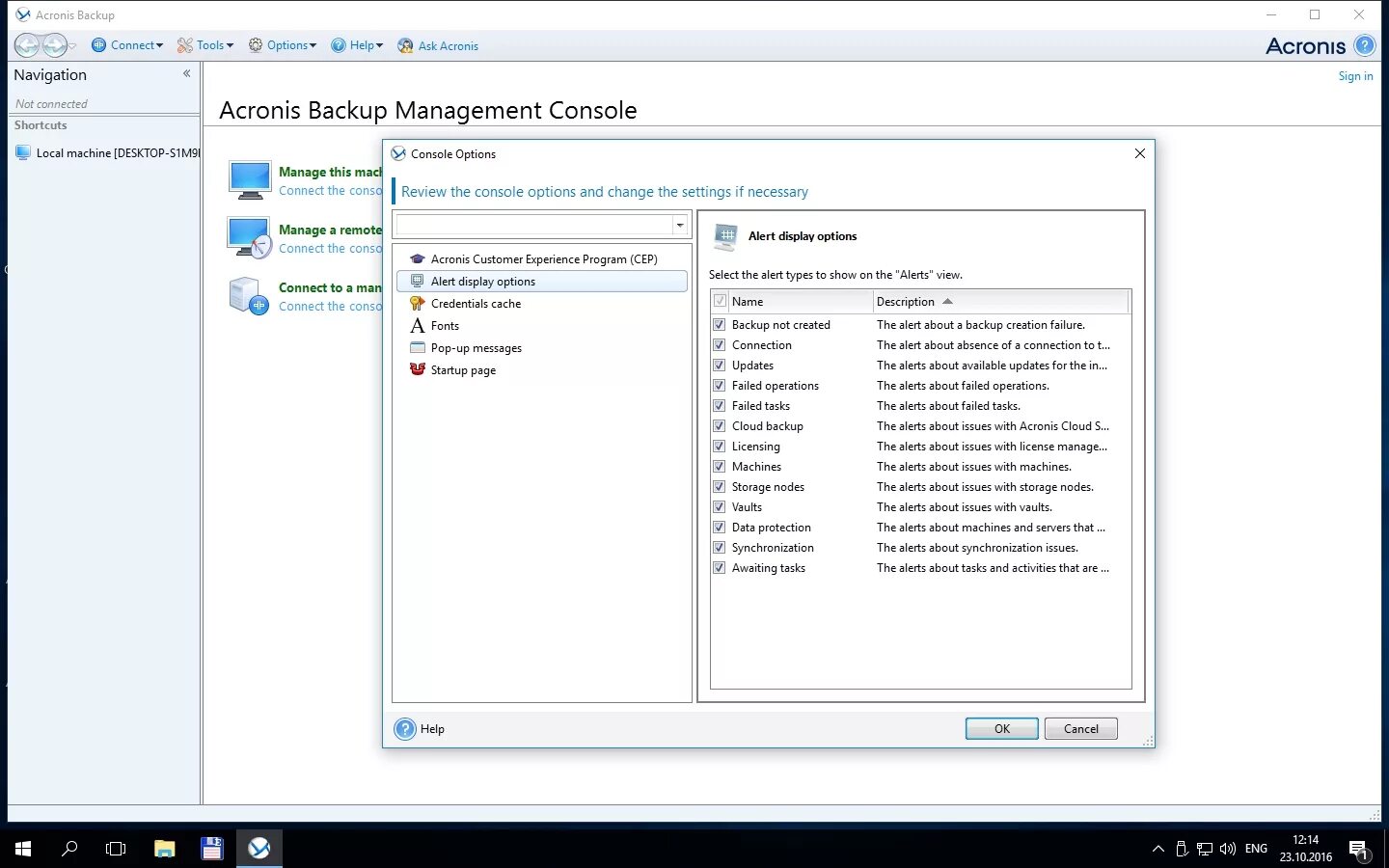Click the Help link in the dialog
The image size is (1389, 868).
click(432, 729)
